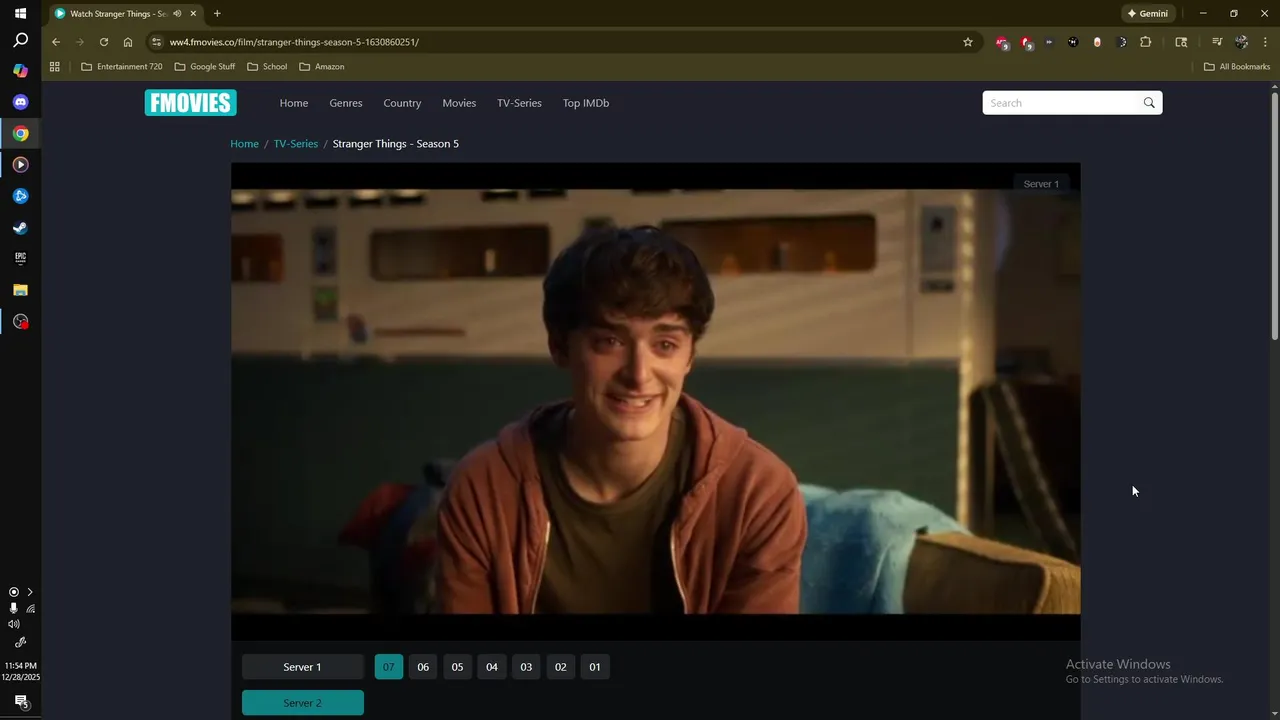The width and height of the screenshot is (1280, 720).
Task: Go back in browser history
Action: click(x=56, y=42)
